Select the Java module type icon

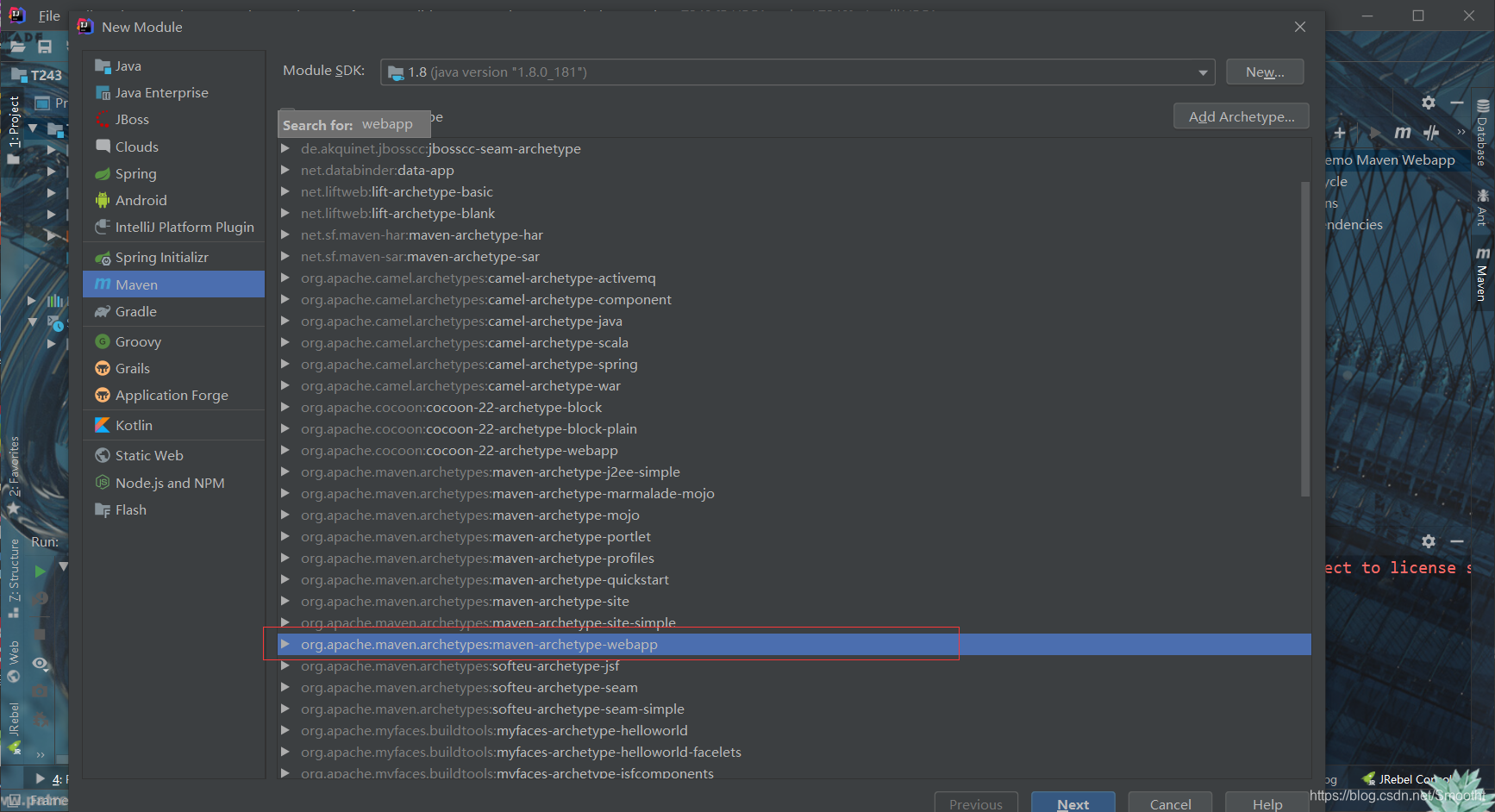[x=103, y=66]
